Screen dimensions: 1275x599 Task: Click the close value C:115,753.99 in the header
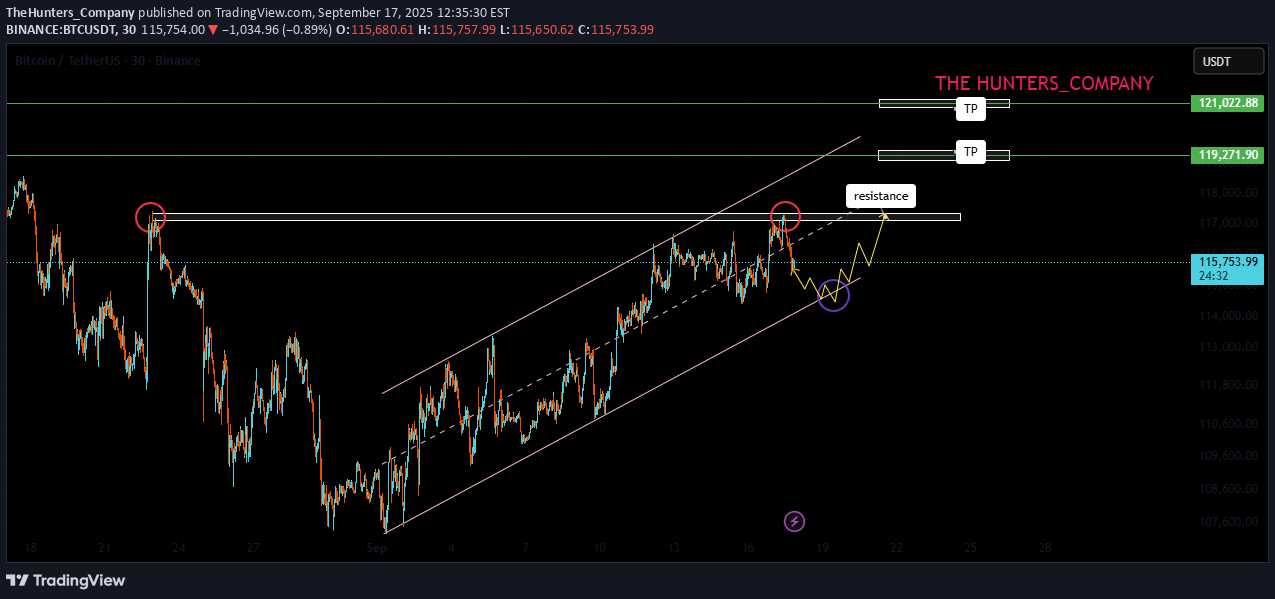click(x=615, y=30)
